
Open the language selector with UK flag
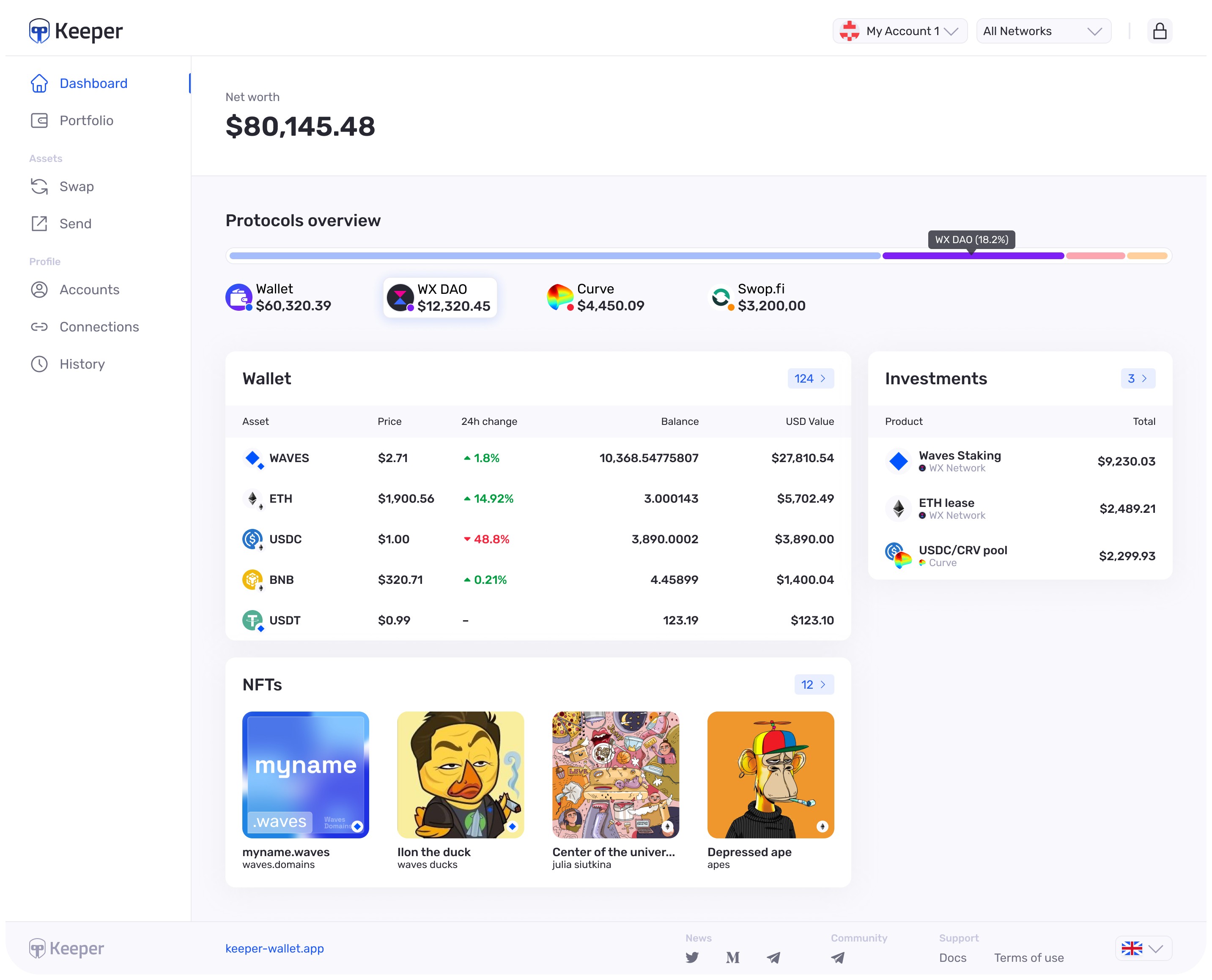1143,948
